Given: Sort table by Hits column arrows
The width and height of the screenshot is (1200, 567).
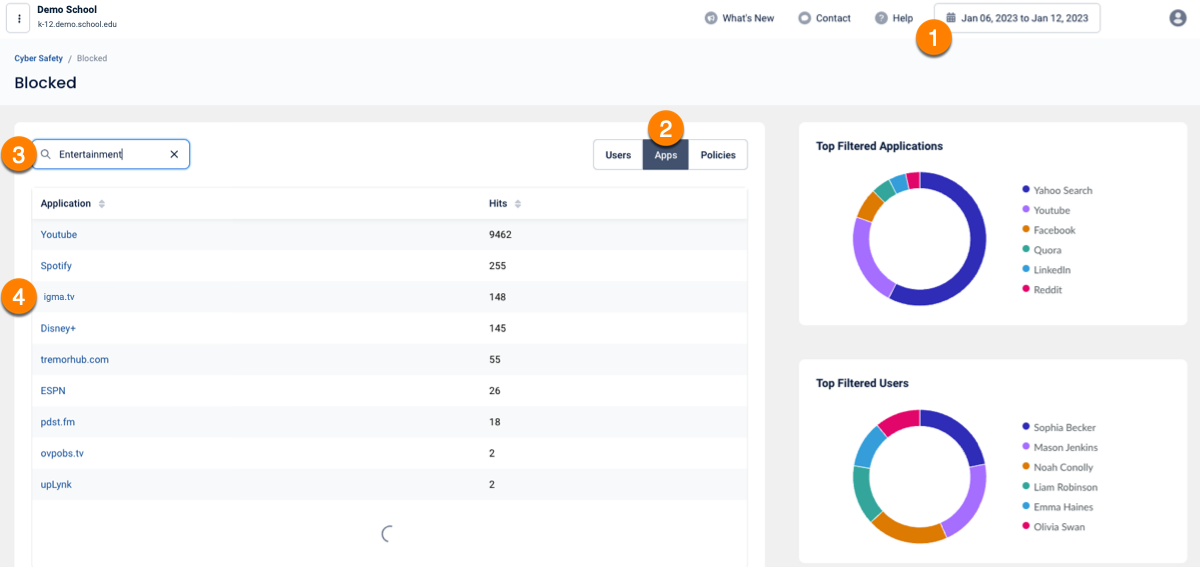Looking at the screenshot, I should click(x=517, y=204).
